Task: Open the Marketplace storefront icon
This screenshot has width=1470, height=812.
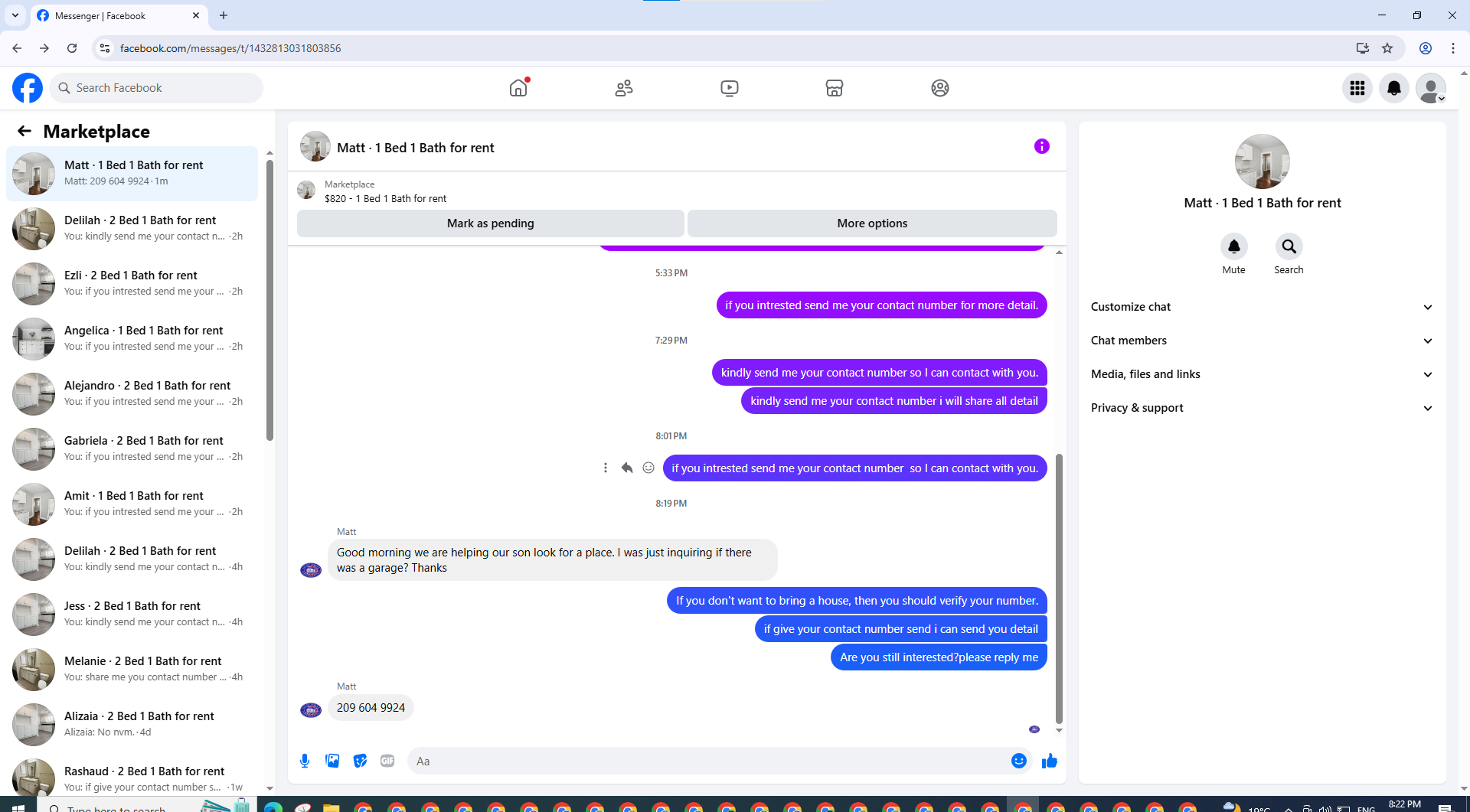Action: pos(835,88)
